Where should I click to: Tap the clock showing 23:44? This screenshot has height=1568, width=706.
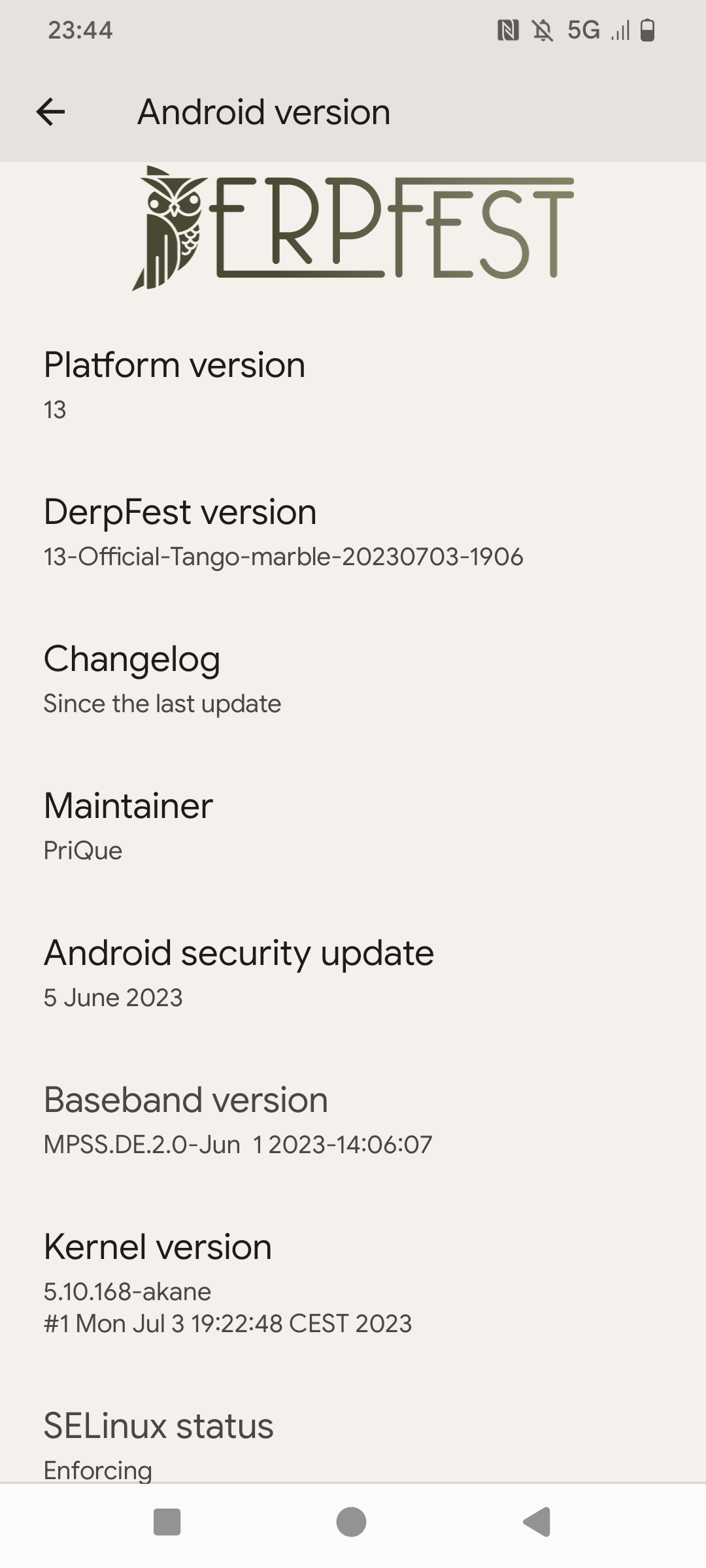[x=80, y=30]
